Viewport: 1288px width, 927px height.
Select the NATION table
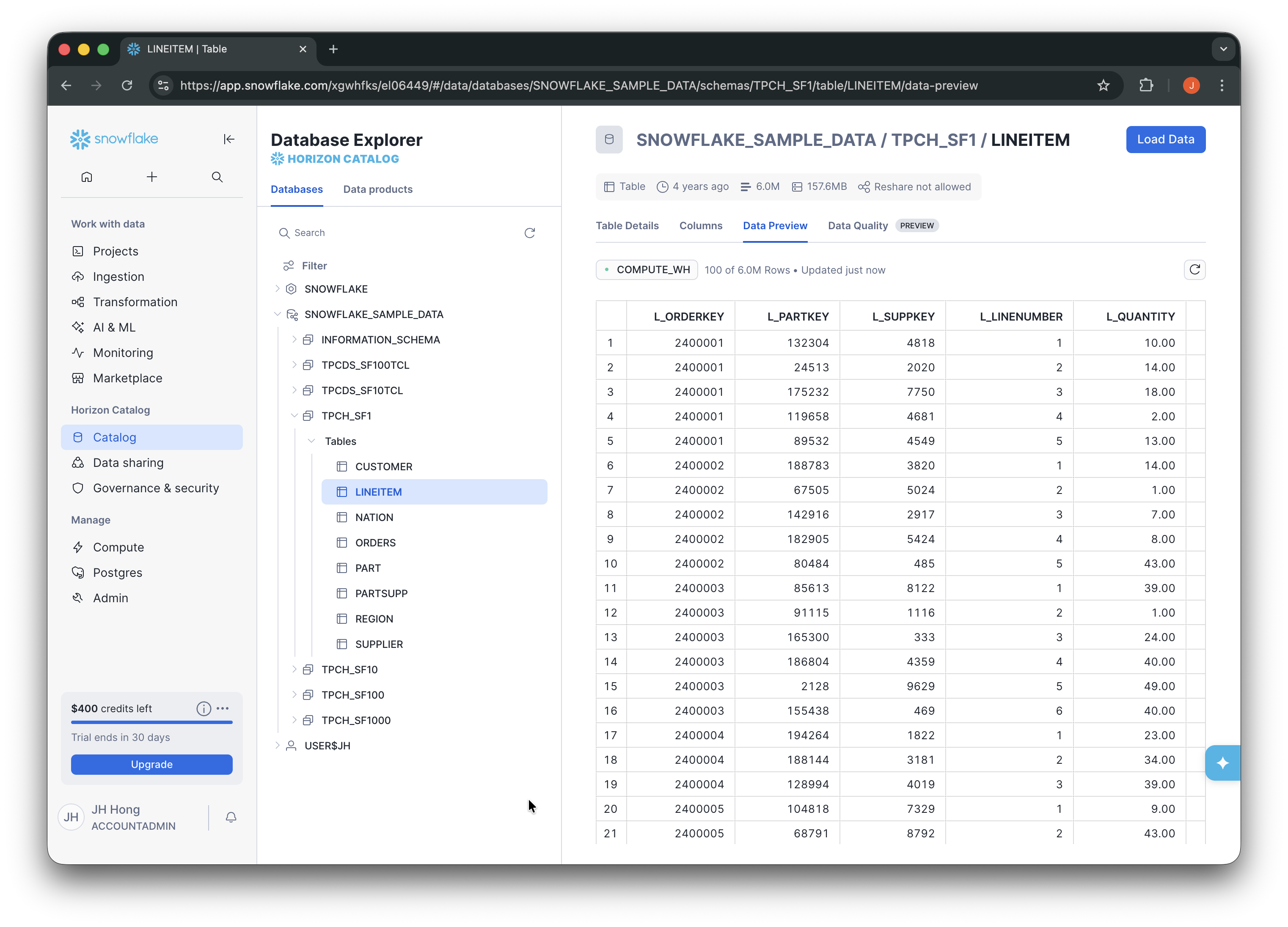[x=435, y=518]
